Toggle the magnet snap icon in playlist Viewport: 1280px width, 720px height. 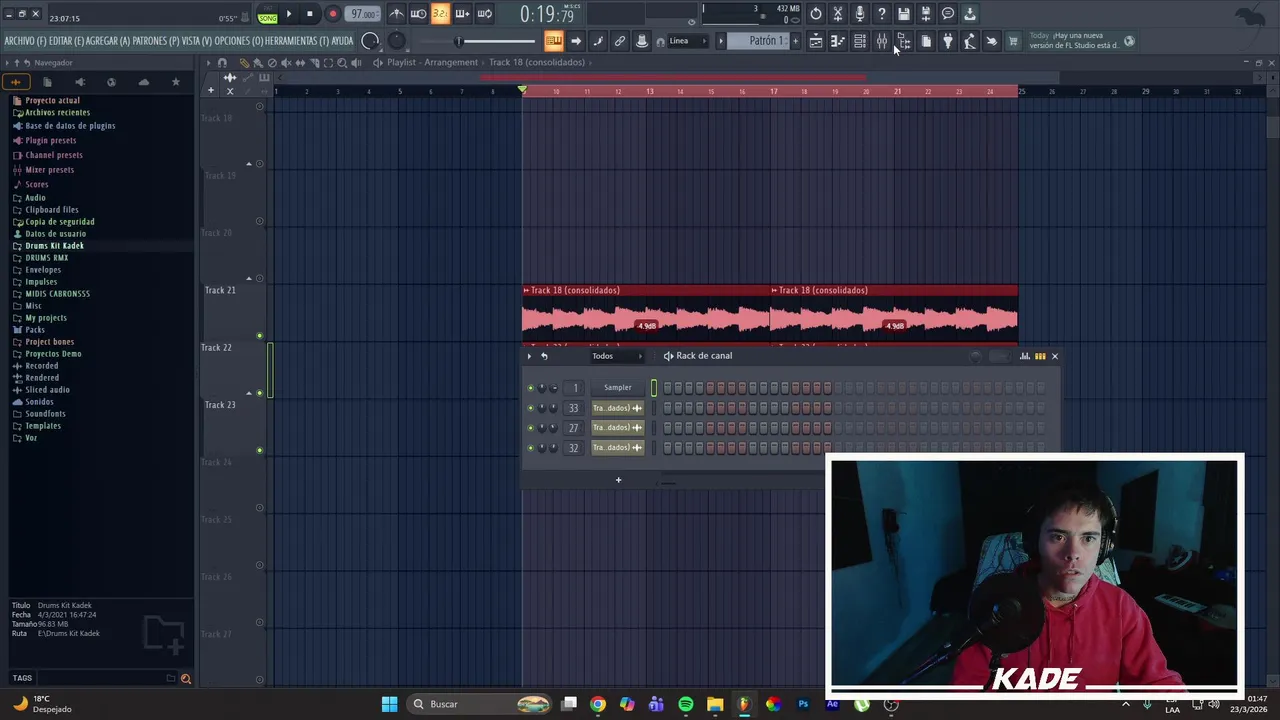click(222, 62)
